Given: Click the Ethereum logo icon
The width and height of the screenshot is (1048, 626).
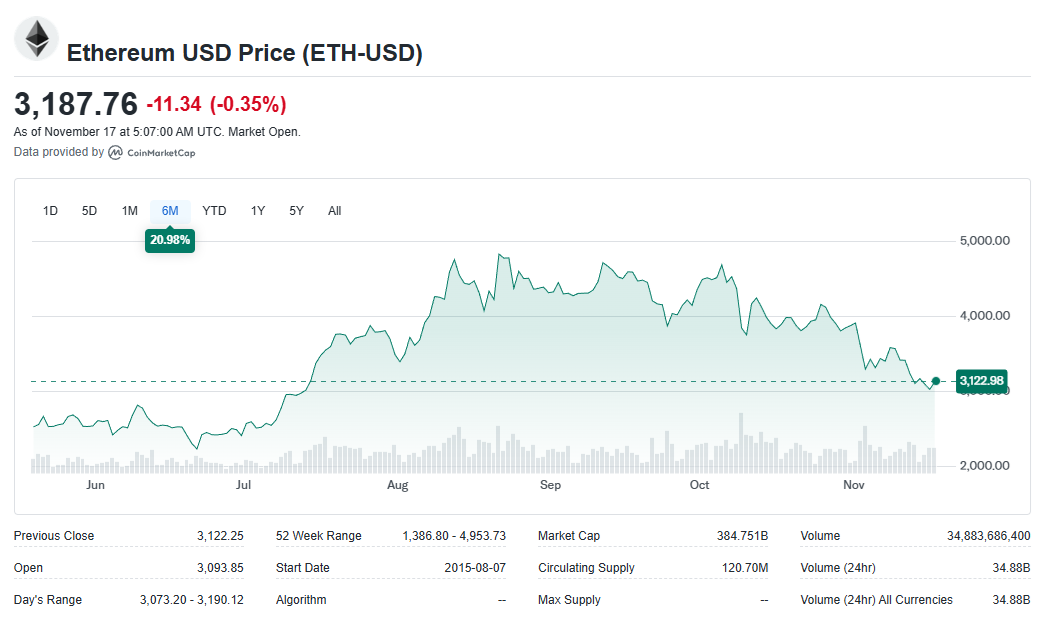Looking at the screenshot, I should 37,39.
